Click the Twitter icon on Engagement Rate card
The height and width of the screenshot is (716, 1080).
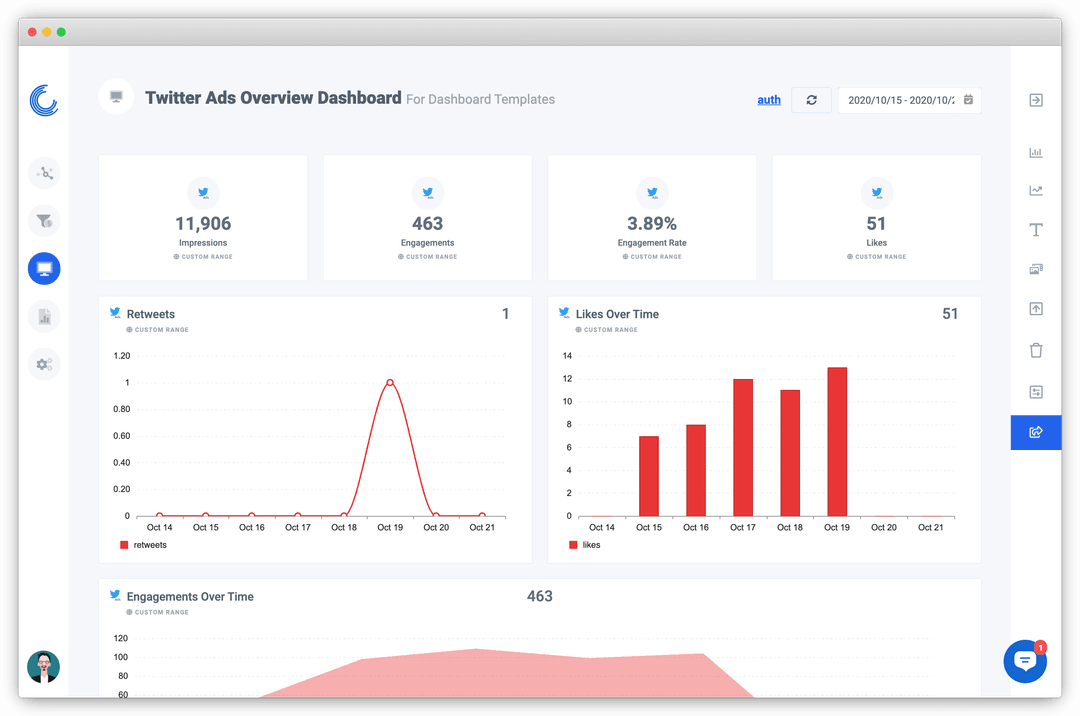652,193
